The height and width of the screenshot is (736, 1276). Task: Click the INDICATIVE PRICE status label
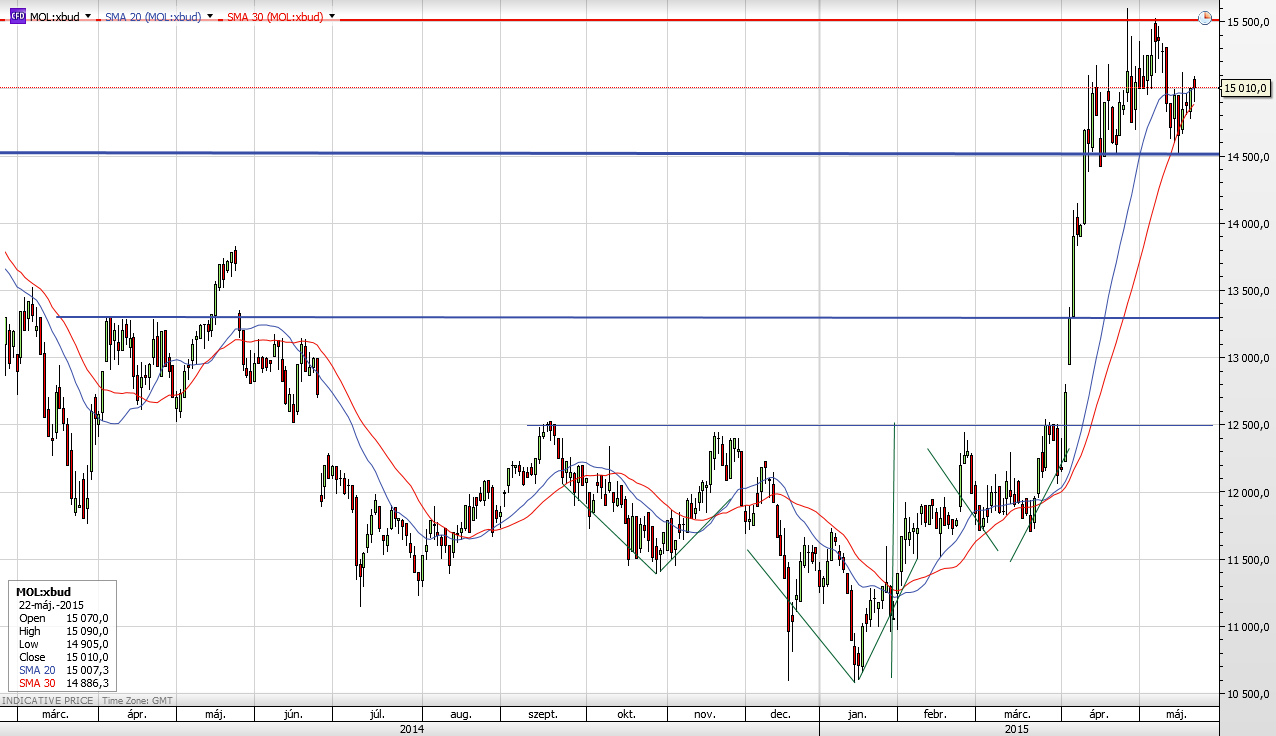[48, 700]
